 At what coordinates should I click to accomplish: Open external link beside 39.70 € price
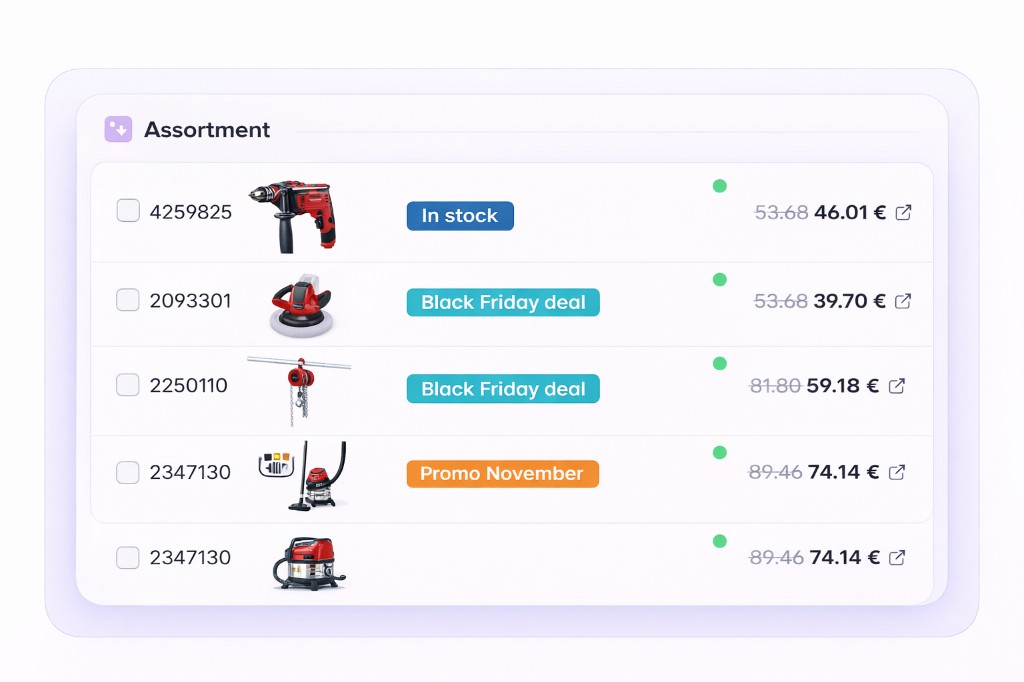point(903,301)
